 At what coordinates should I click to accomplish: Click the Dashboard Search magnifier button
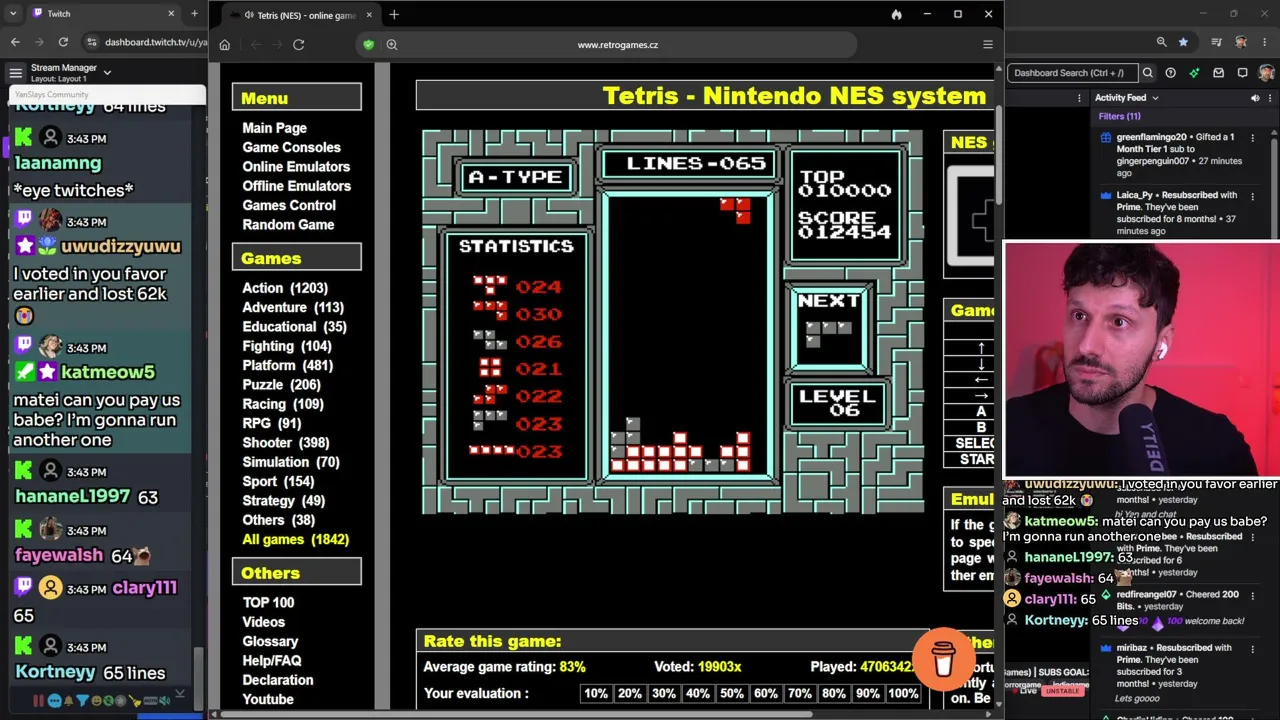pos(1148,72)
